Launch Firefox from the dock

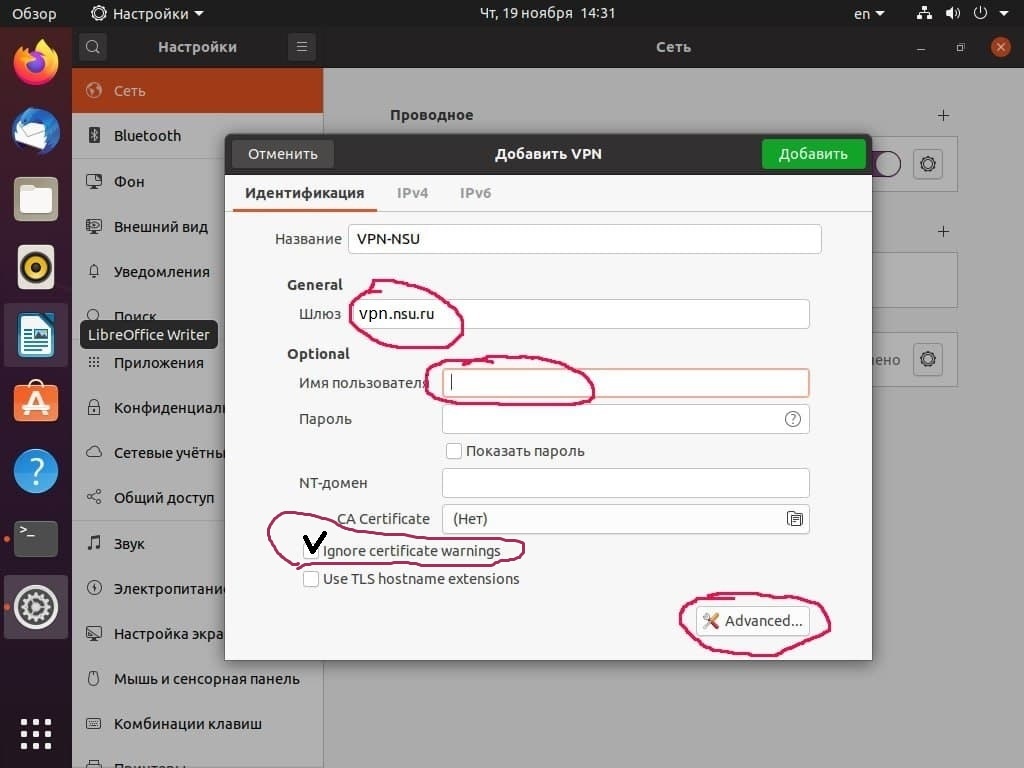pyautogui.click(x=36, y=64)
